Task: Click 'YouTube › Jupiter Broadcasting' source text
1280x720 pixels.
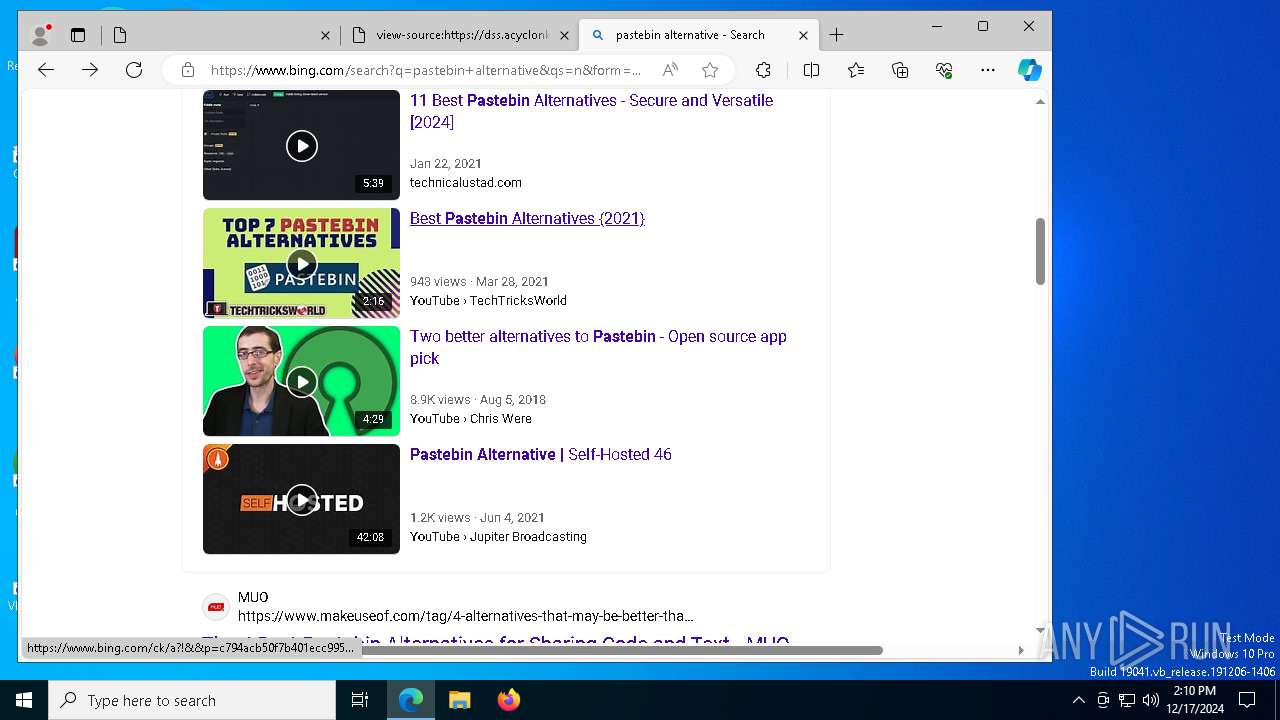Action: point(498,536)
